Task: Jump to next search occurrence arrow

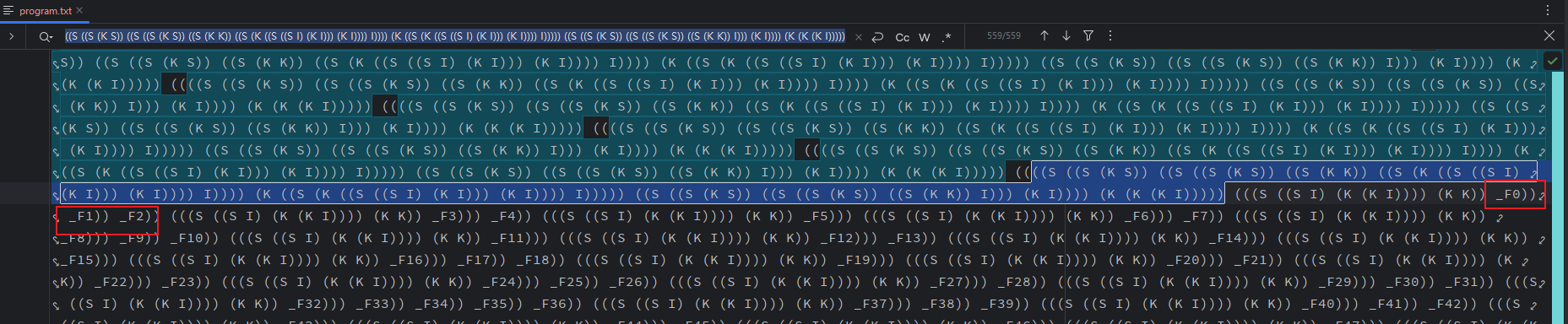Action: click(x=1066, y=35)
